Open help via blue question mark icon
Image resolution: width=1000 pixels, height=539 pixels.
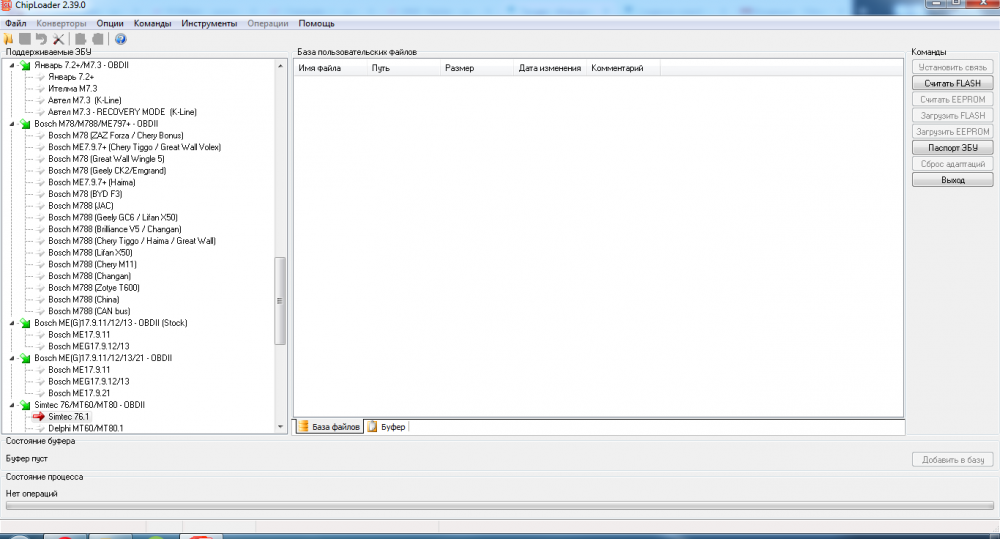coord(120,39)
